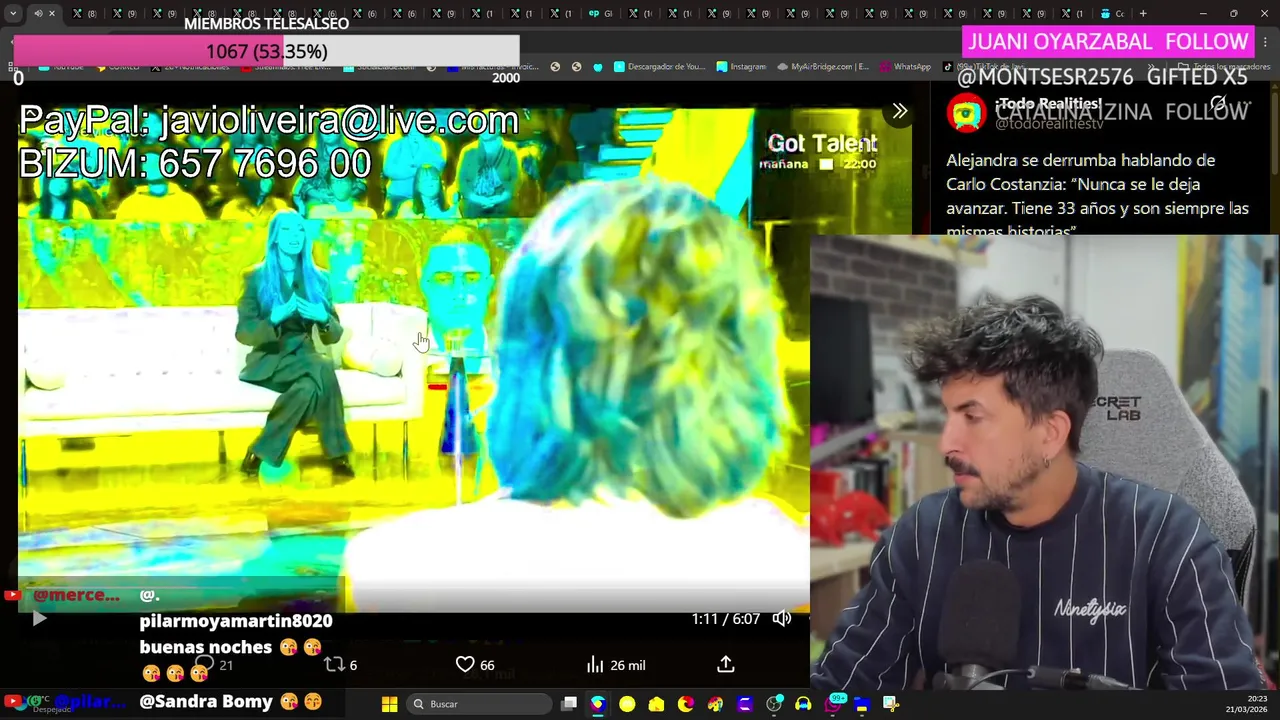The height and width of the screenshot is (720, 1280).
Task: Read tweet text 'Alejandra se derrumba hablando'
Action: [1081, 160]
